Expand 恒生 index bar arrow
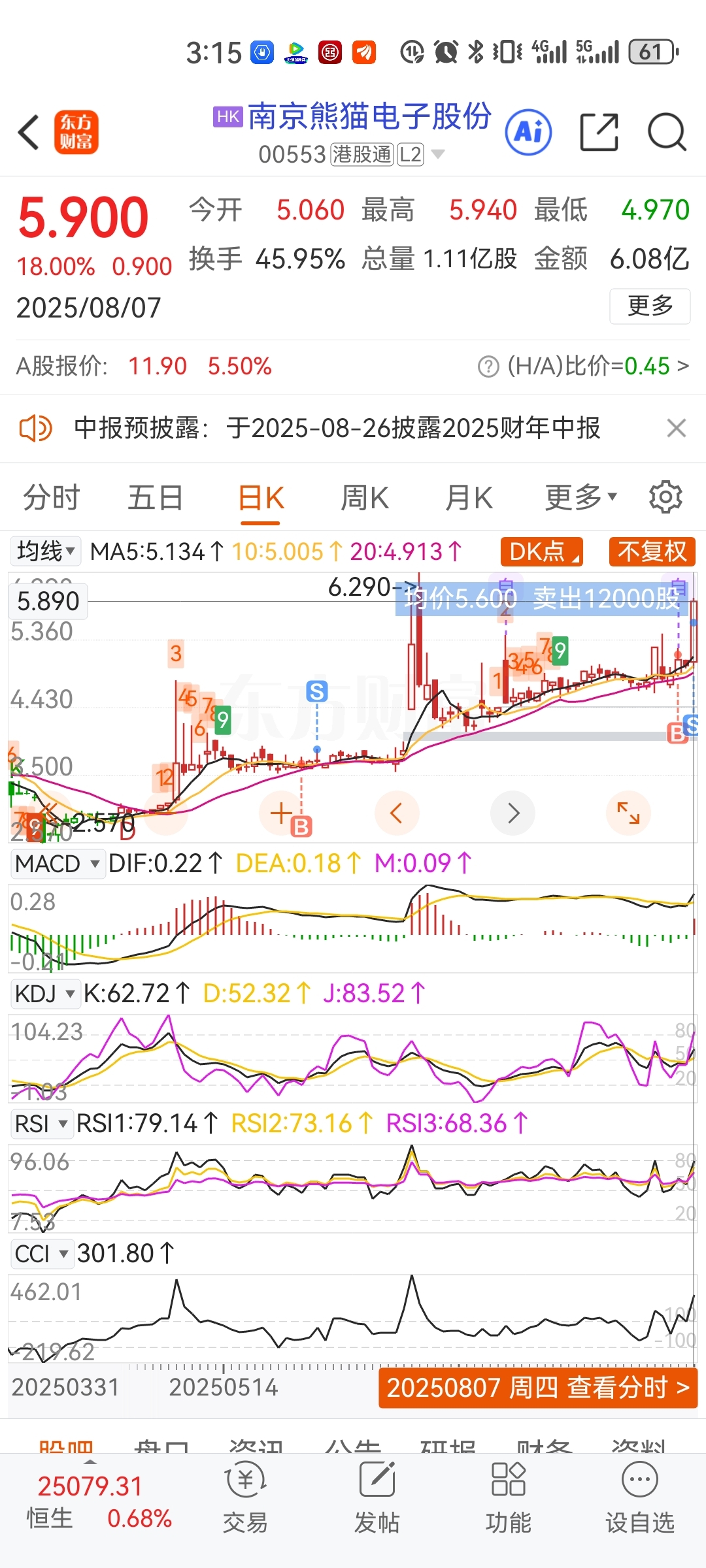The width and height of the screenshot is (706, 1568). [91, 1461]
